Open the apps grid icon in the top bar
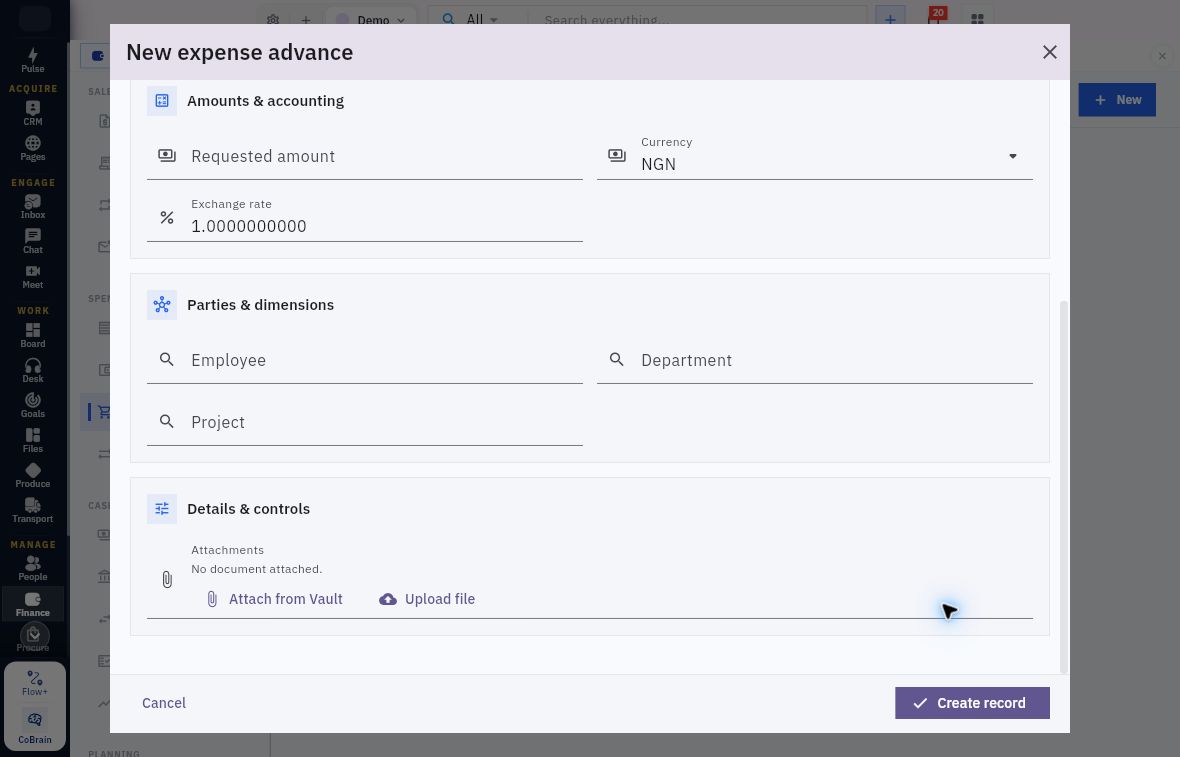Image resolution: width=1180 pixels, height=757 pixels. coord(977,20)
